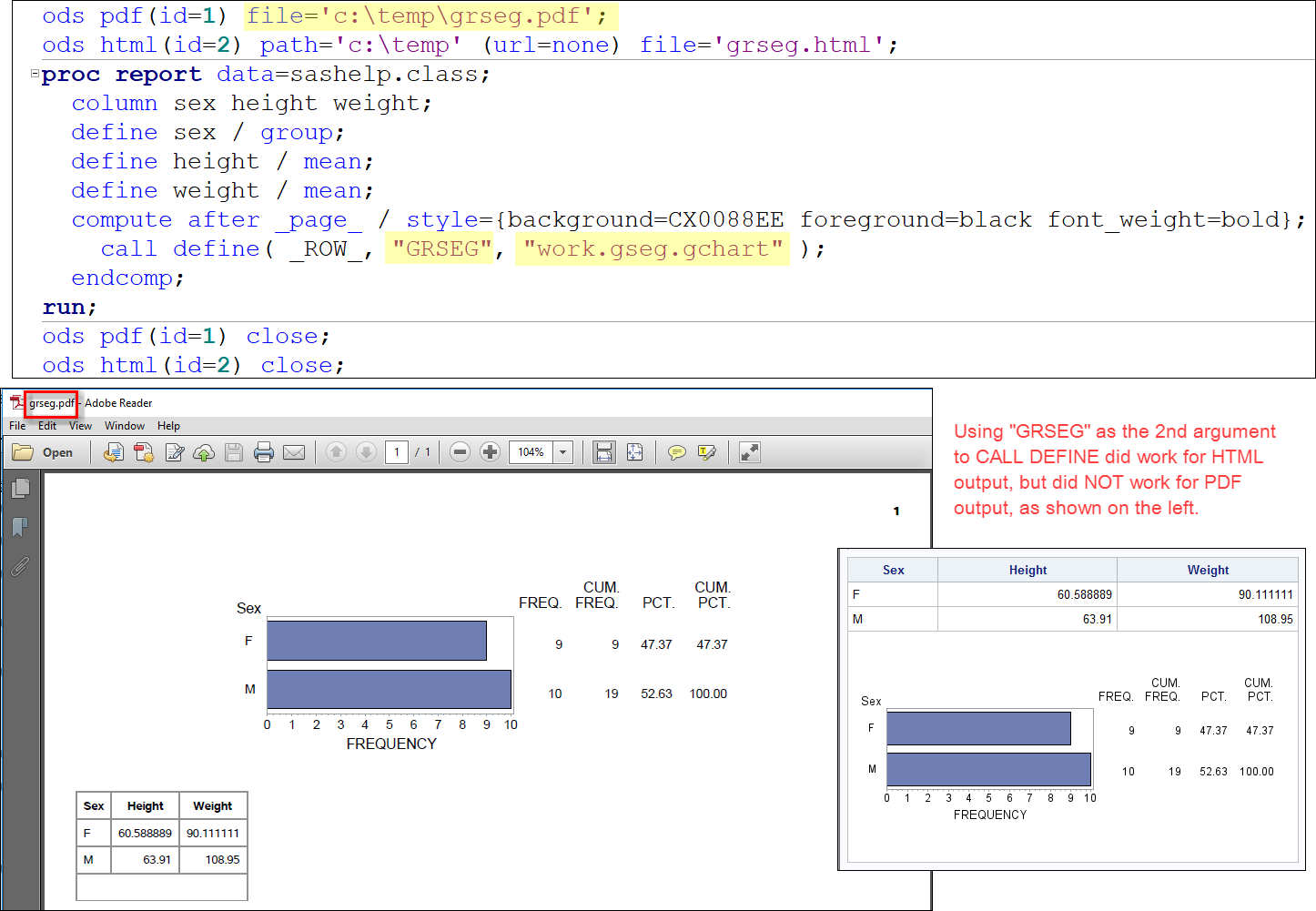Switch to Read Mode view
This screenshot has height=911, width=1316.
click(x=749, y=452)
